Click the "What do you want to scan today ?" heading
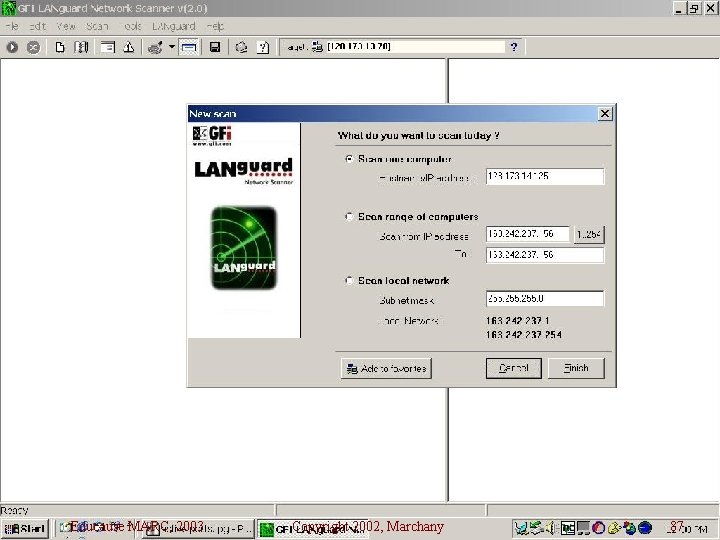The image size is (720, 540). click(419, 135)
